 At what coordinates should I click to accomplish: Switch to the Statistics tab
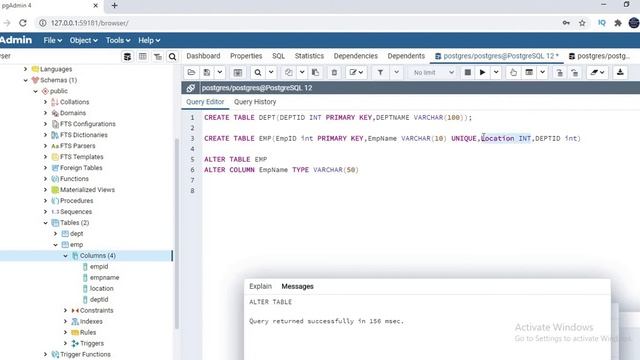309,56
